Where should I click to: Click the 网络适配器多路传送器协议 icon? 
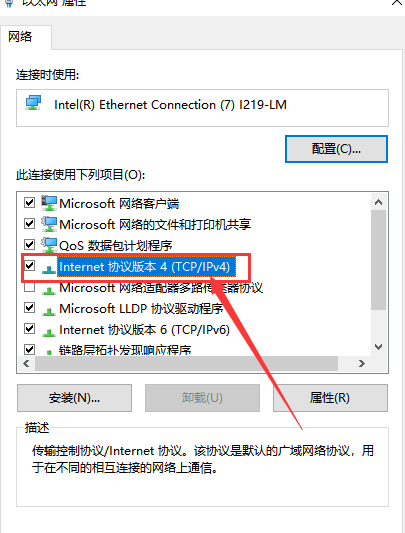tap(49, 290)
